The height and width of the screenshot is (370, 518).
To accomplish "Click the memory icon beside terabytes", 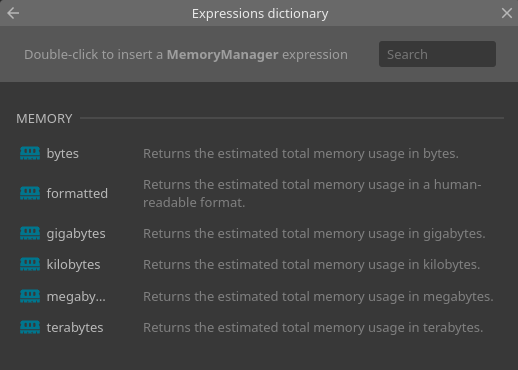I will tap(30, 327).
